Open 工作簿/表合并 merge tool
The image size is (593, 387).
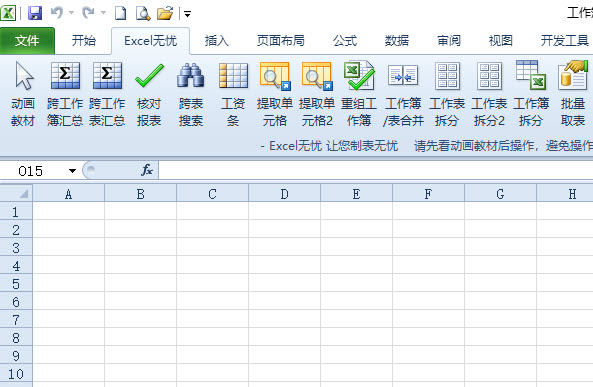(x=403, y=94)
